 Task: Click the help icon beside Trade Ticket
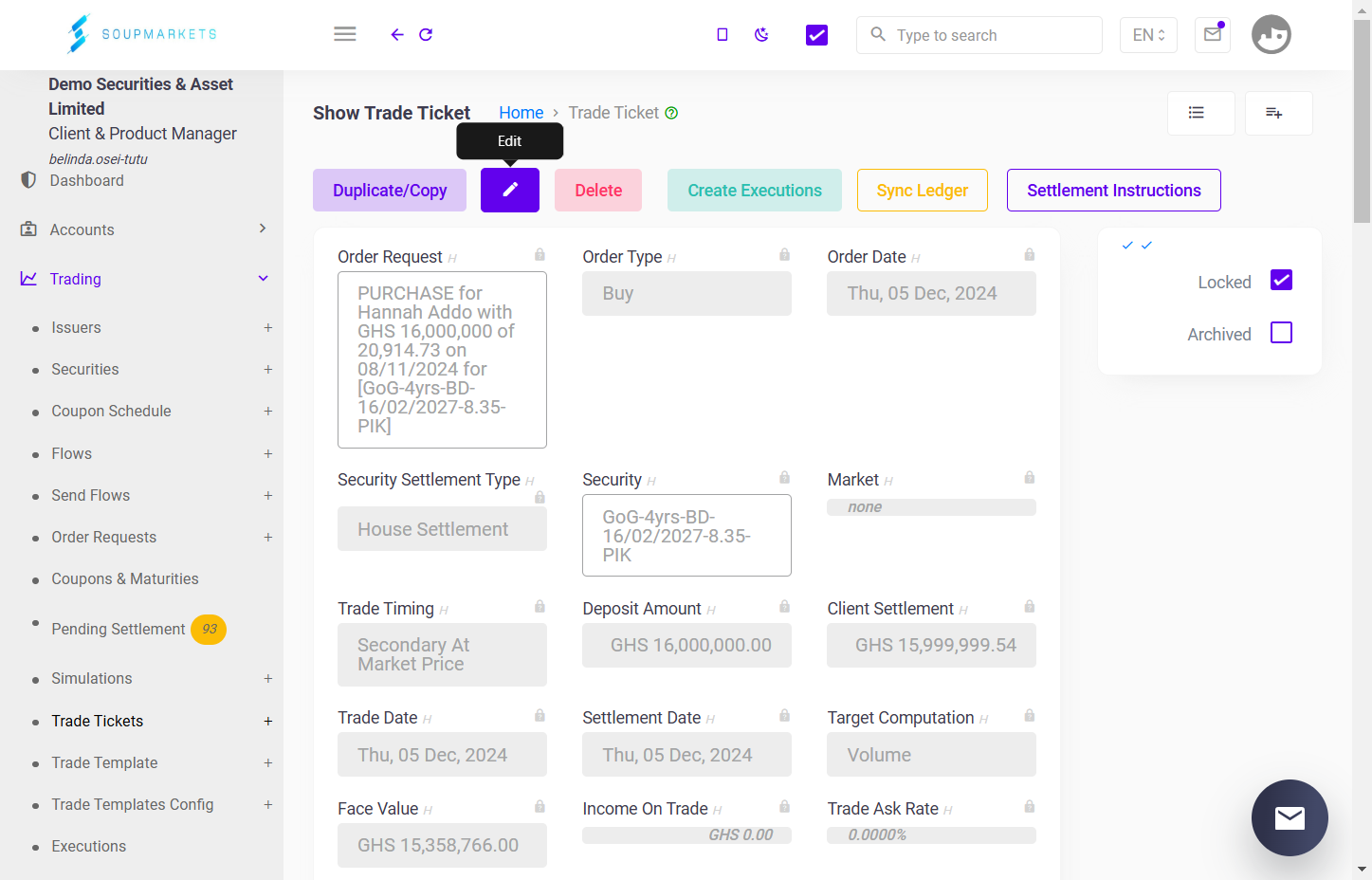click(671, 113)
